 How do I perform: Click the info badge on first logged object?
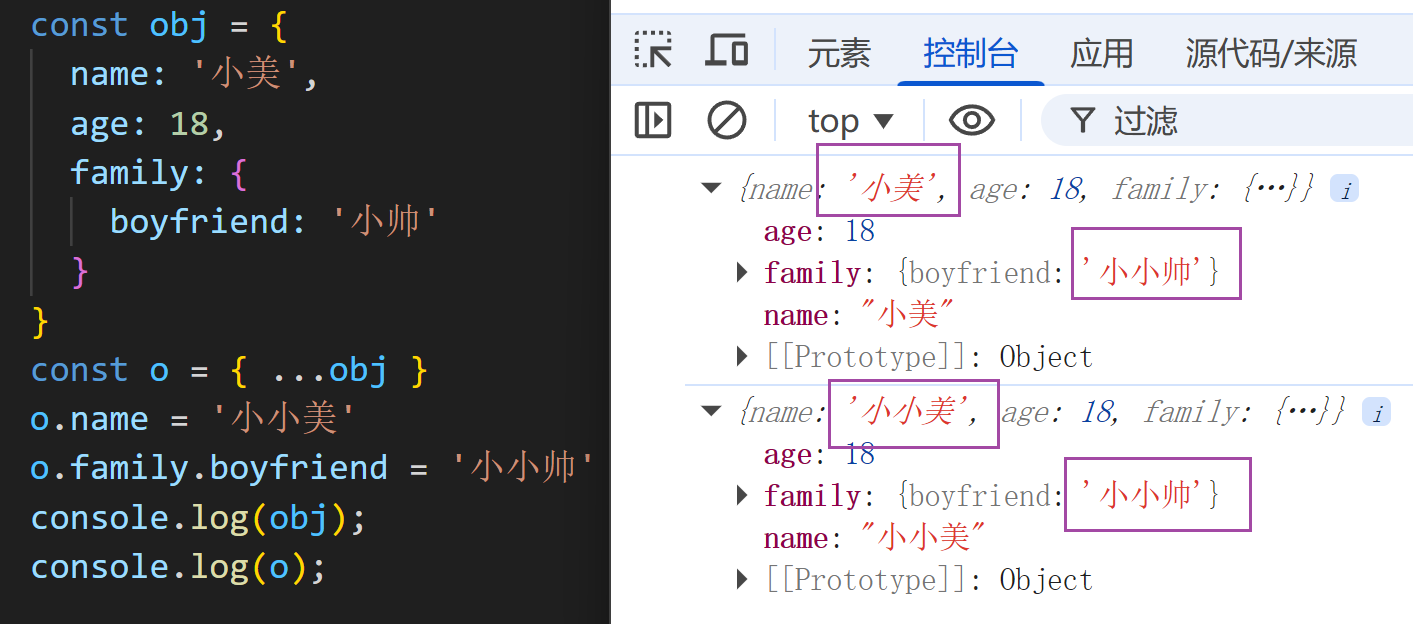point(1345,190)
